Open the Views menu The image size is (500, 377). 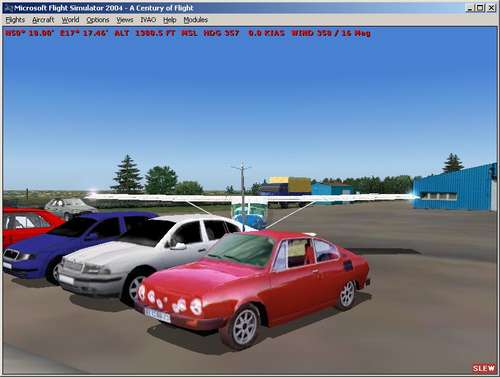[x=125, y=20]
